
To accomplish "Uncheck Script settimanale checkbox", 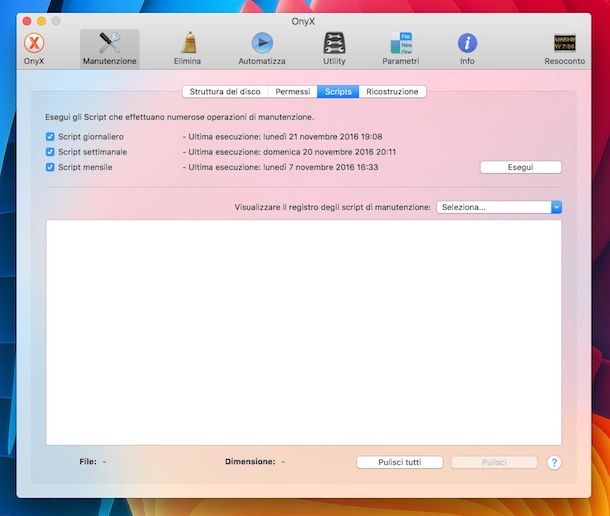I will (x=50, y=152).
